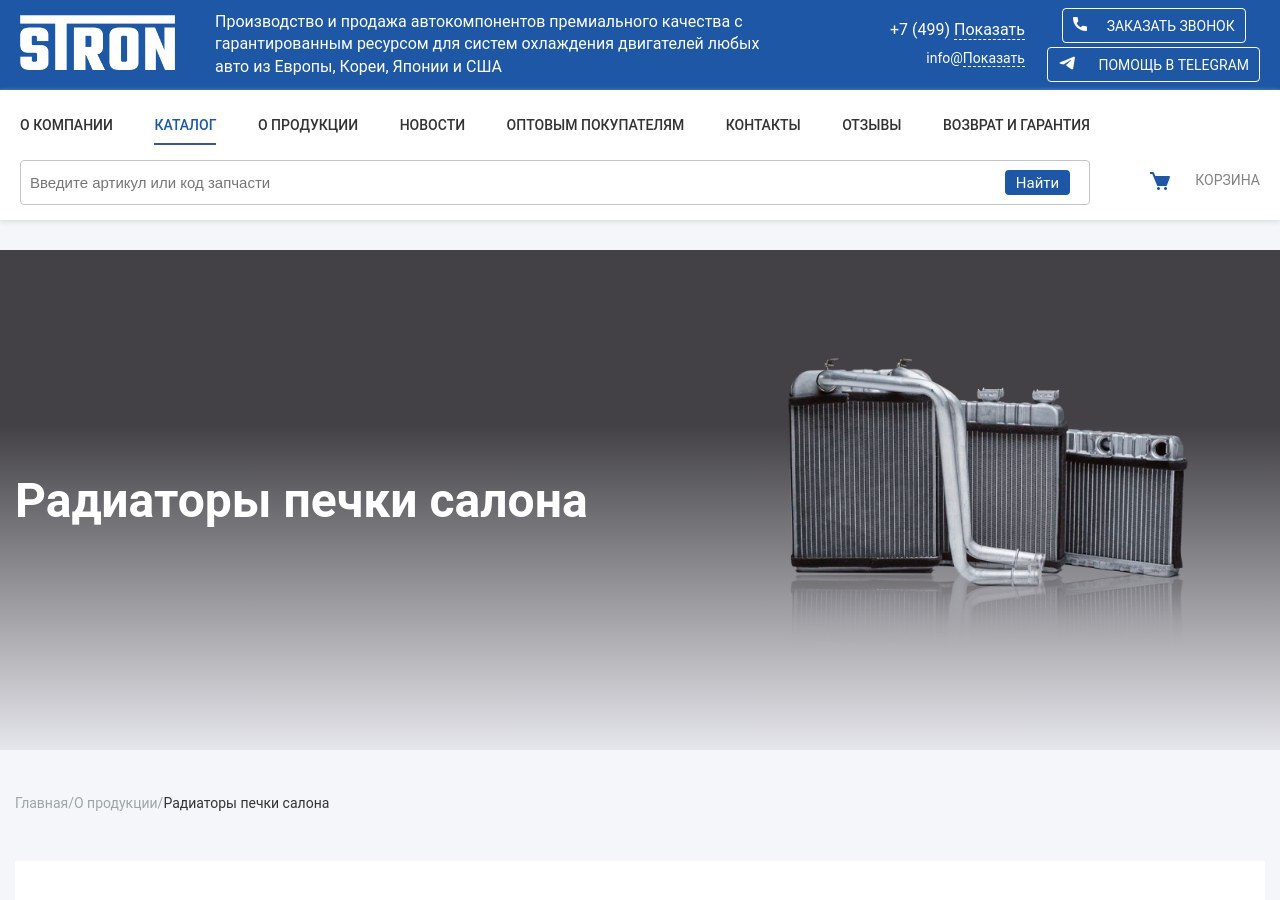Reveal the phone number via Показать link

coord(990,30)
